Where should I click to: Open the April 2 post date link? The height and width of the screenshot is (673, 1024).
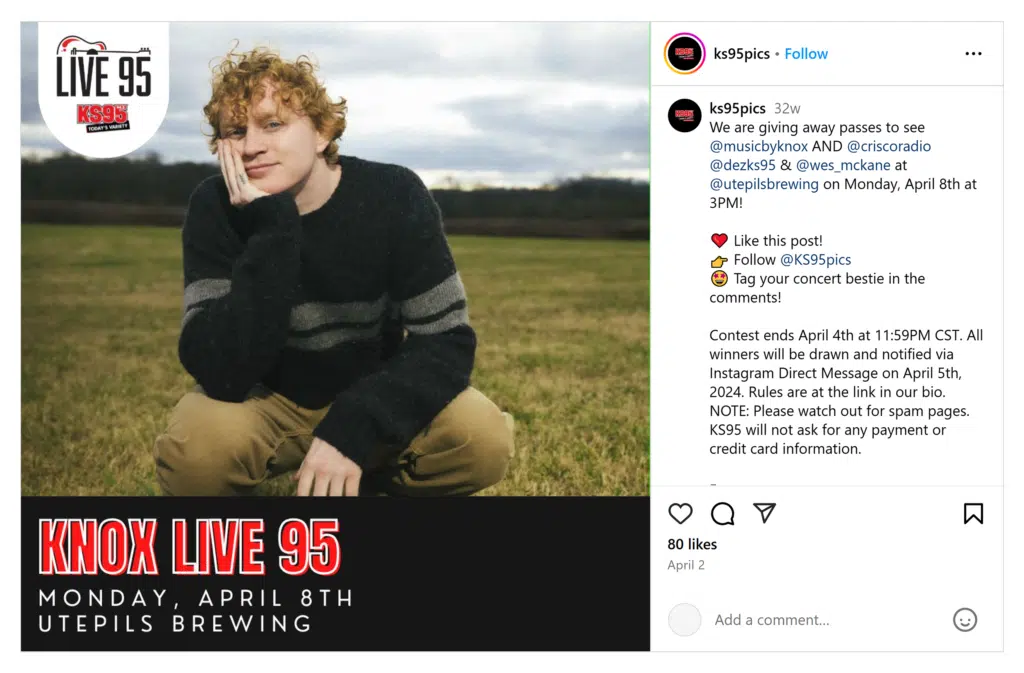pyautogui.click(x=686, y=565)
